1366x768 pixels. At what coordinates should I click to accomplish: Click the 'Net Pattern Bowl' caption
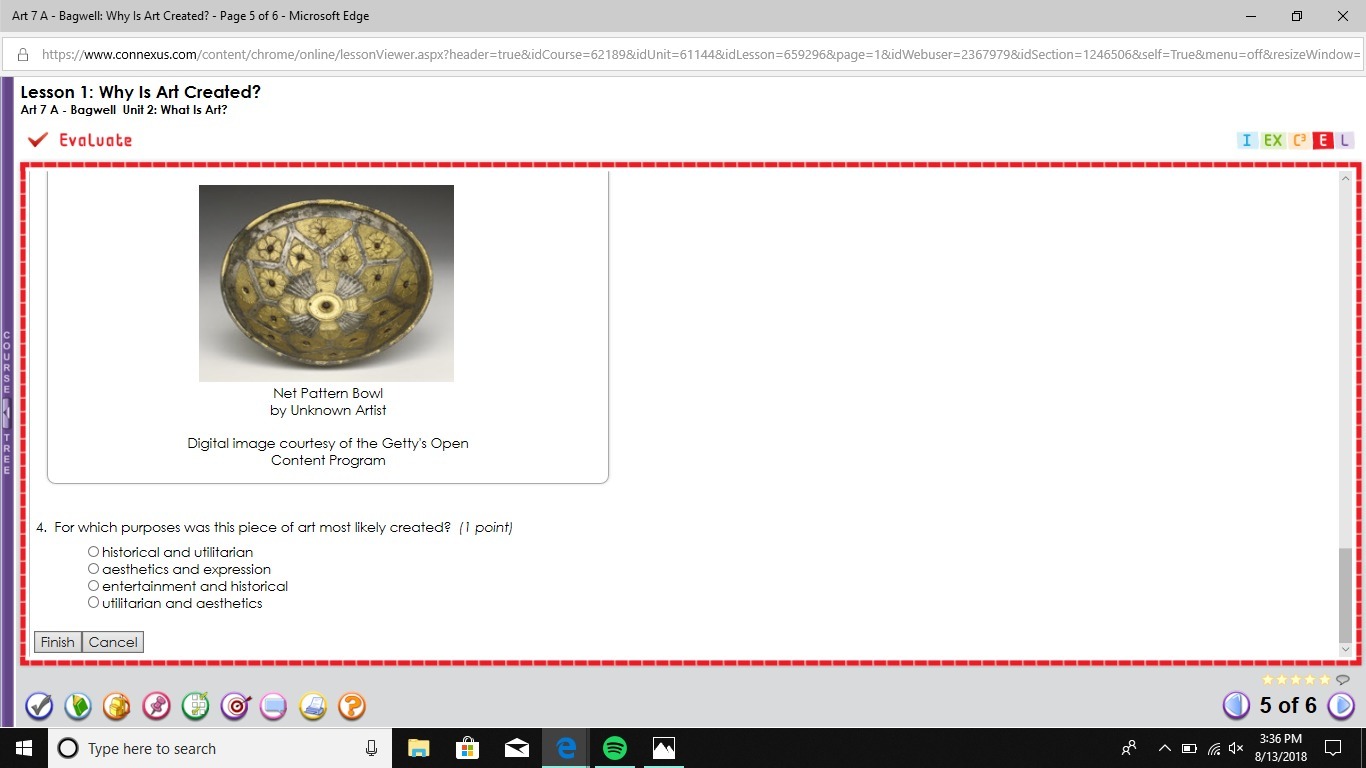click(x=328, y=393)
